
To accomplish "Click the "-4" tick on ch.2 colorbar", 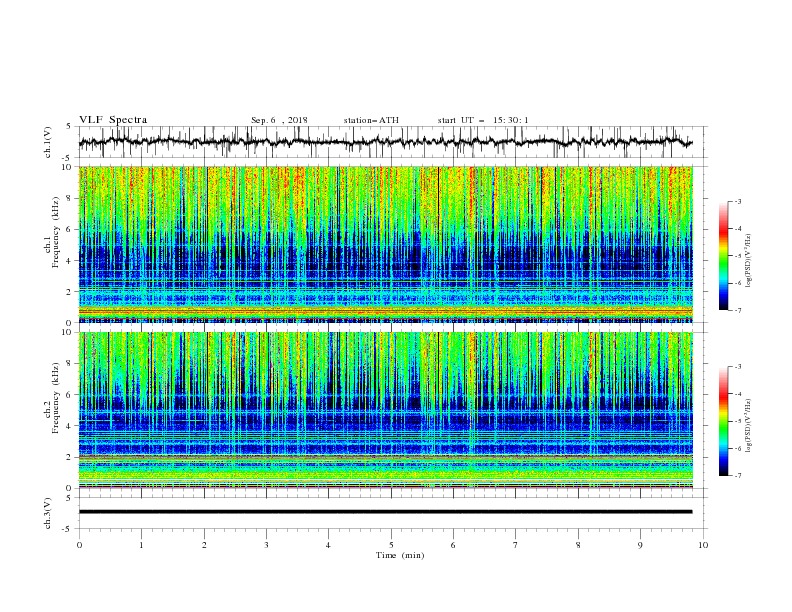I will point(737,394).
